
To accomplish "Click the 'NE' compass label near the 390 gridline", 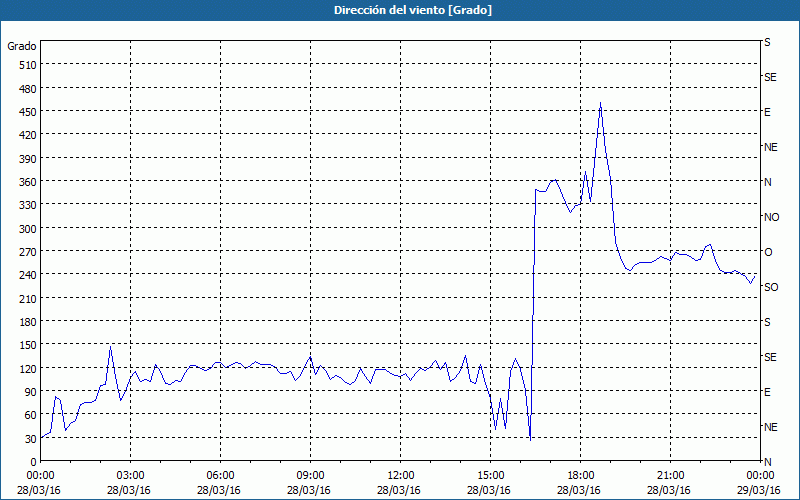I will click(770, 147).
